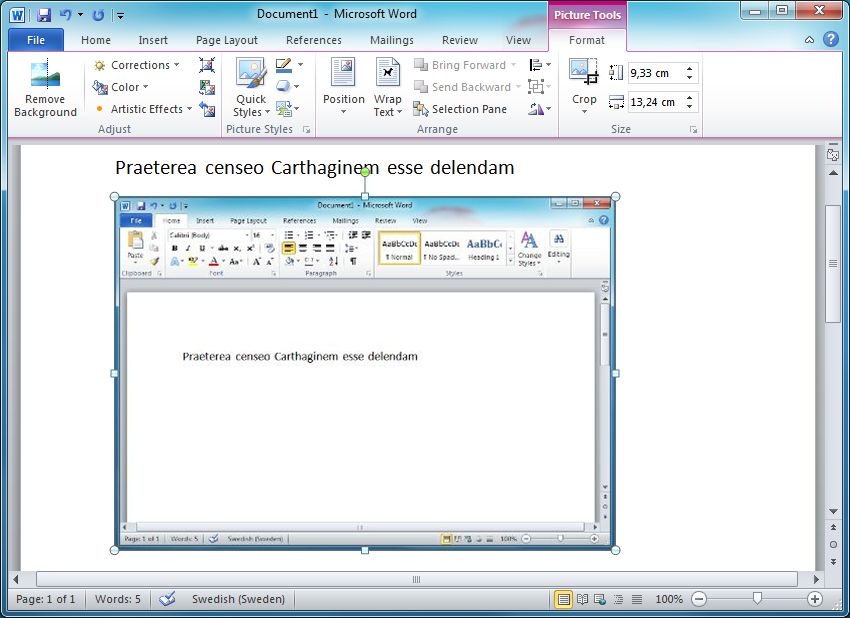The width and height of the screenshot is (850, 618).
Task: Click the proofing check icon in status bar
Action: click(x=168, y=599)
